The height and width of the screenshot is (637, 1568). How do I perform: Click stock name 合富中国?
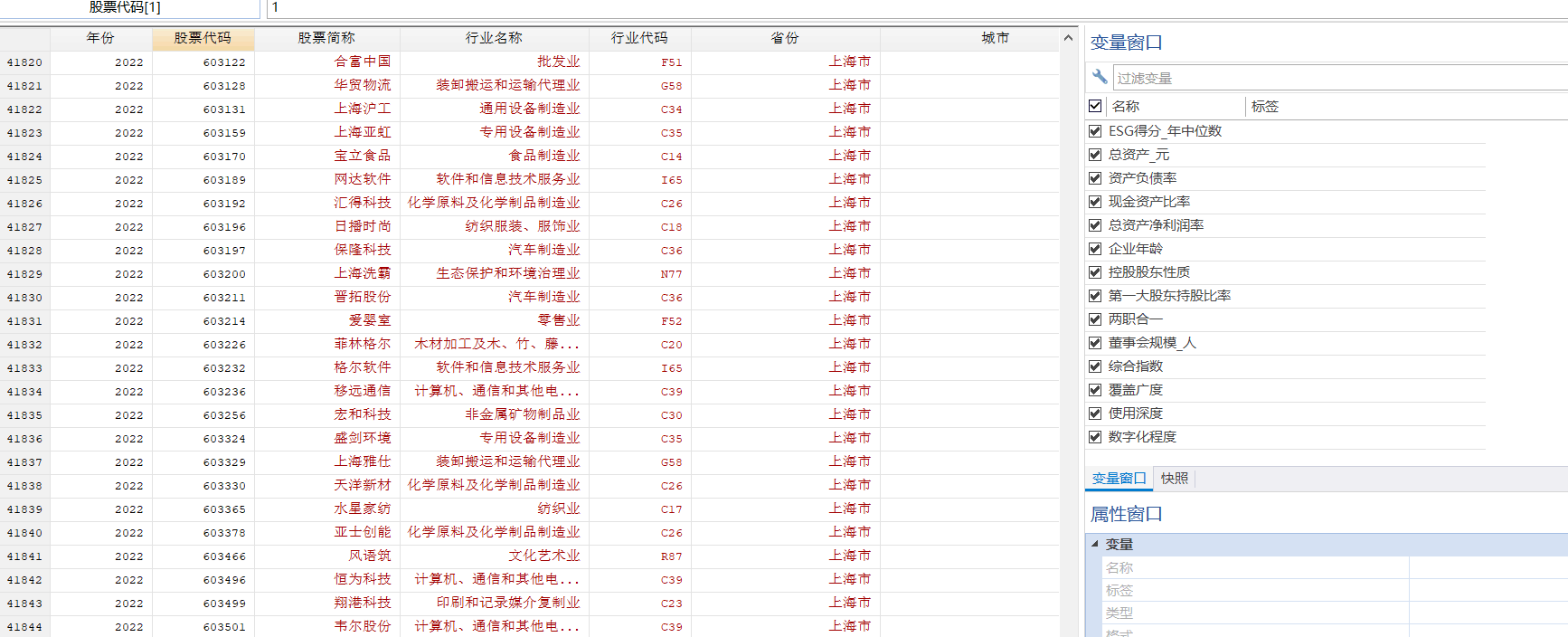click(x=363, y=62)
